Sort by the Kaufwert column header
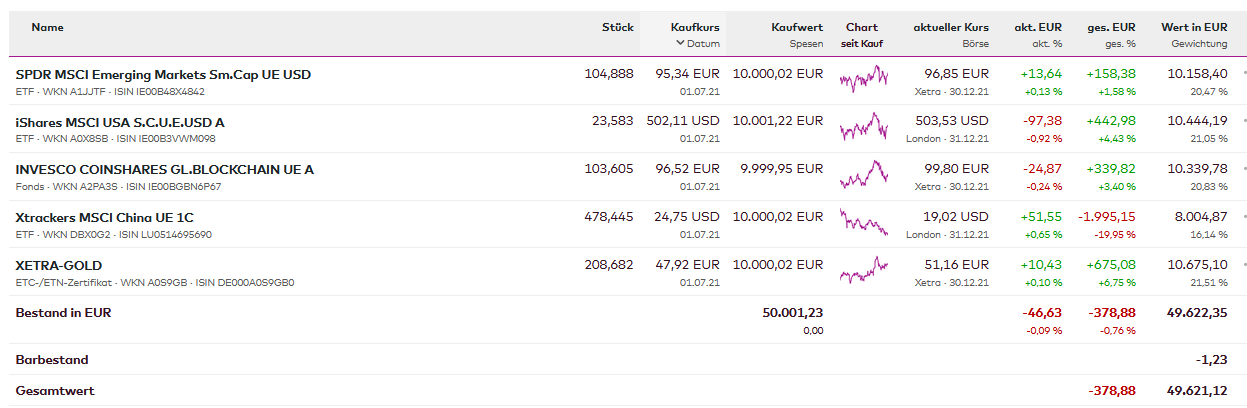Viewport: 1247px width, 408px height. coord(797,27)
